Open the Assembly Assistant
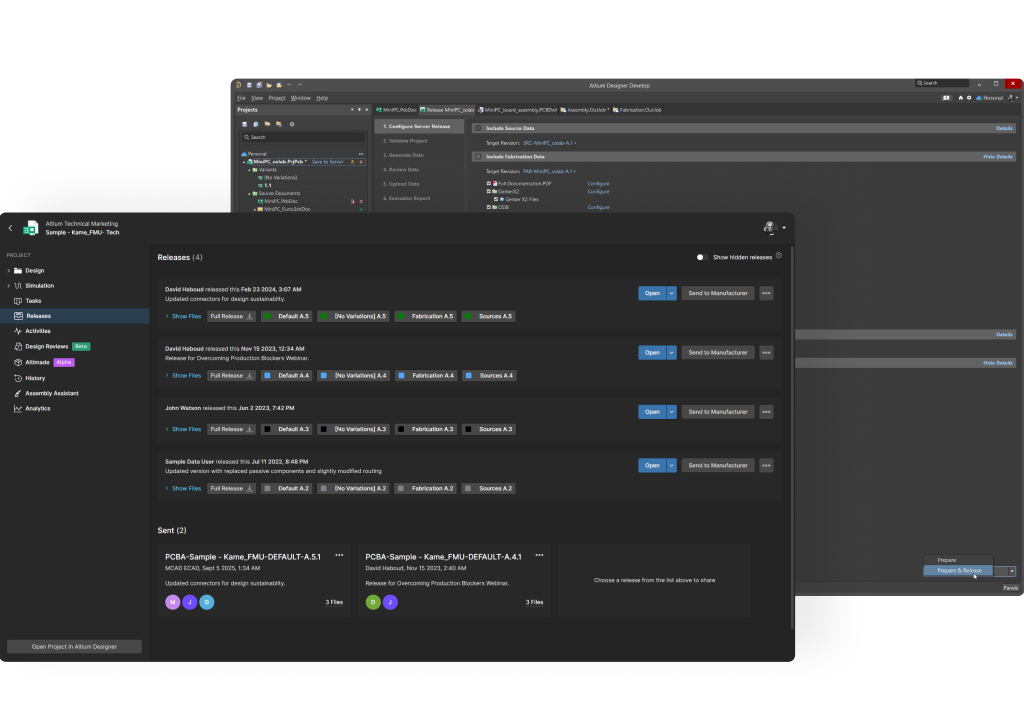Viewport: 1024px width, 720px height. pos(51,393)
